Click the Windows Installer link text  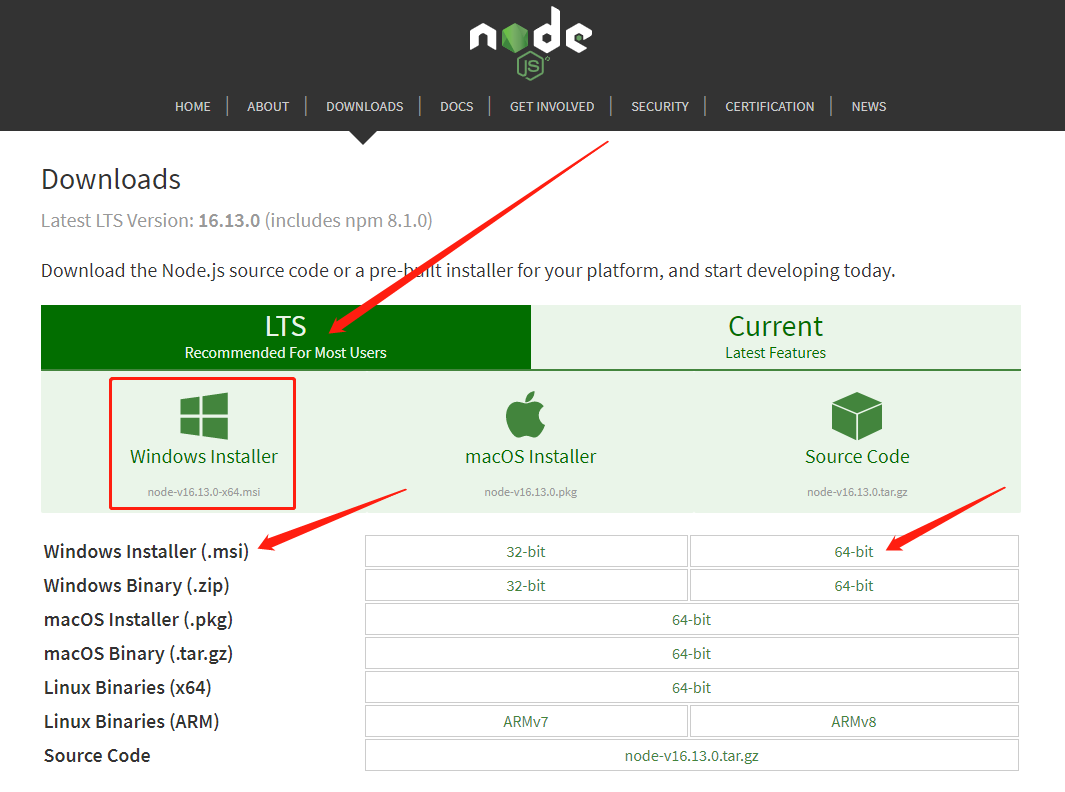(204, 456)
